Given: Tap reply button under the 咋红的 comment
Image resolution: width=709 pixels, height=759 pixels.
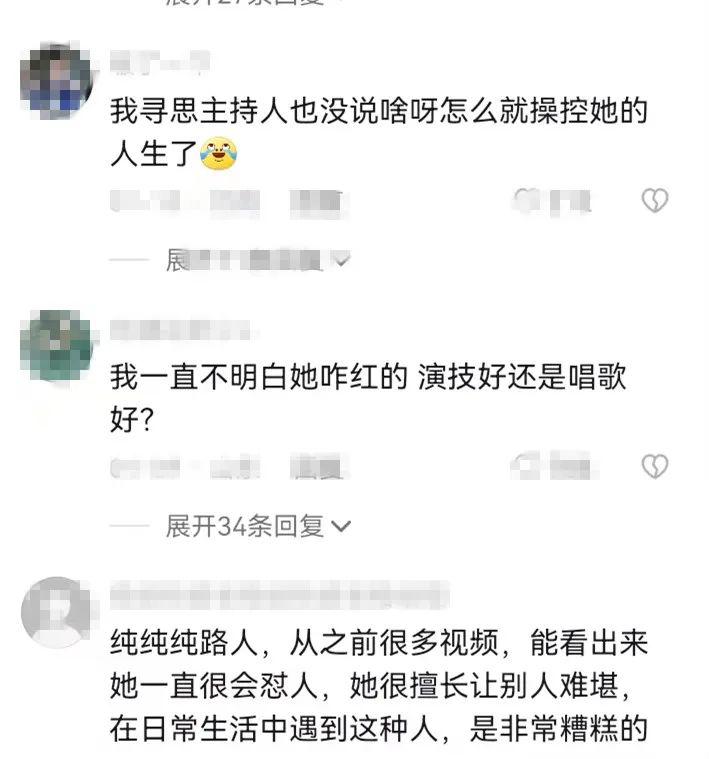Looking at the screenshot, I should [319, 467].
